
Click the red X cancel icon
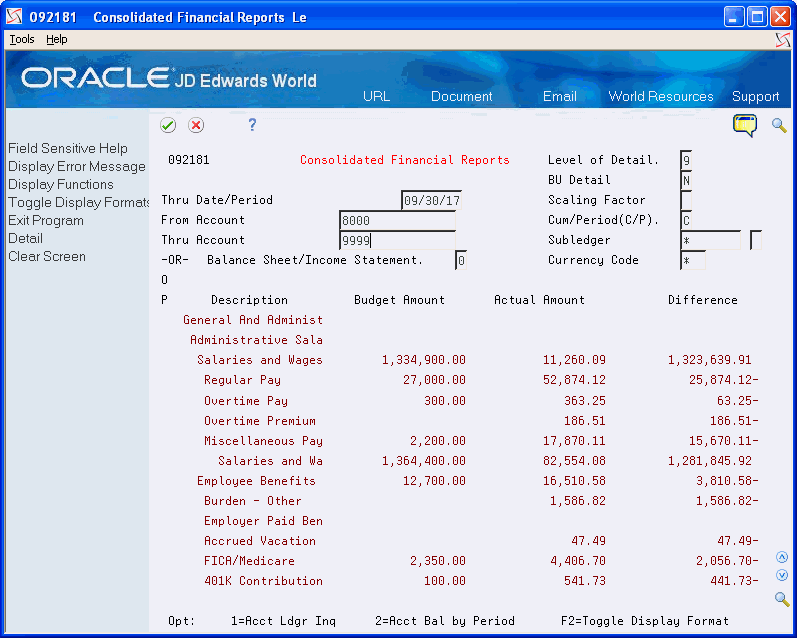point(196,125)
